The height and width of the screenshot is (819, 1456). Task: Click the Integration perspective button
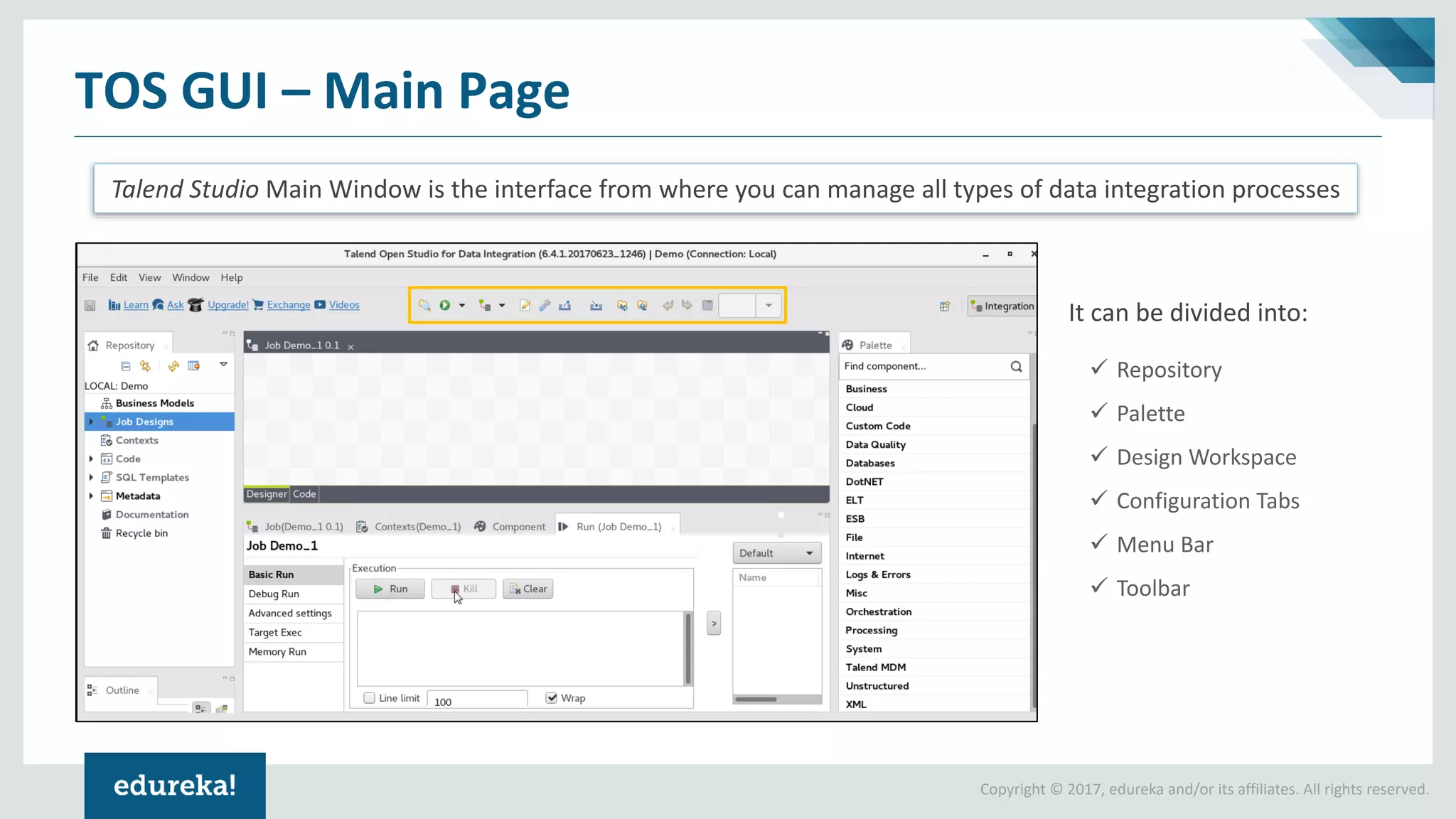[x=1002, y=306]
